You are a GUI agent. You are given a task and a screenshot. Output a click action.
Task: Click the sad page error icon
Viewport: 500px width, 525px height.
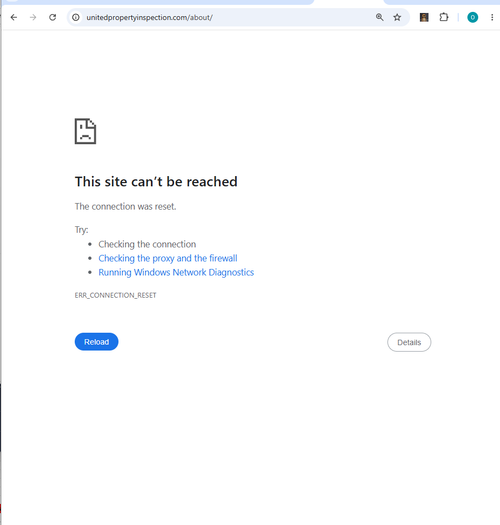pos(85,131)
